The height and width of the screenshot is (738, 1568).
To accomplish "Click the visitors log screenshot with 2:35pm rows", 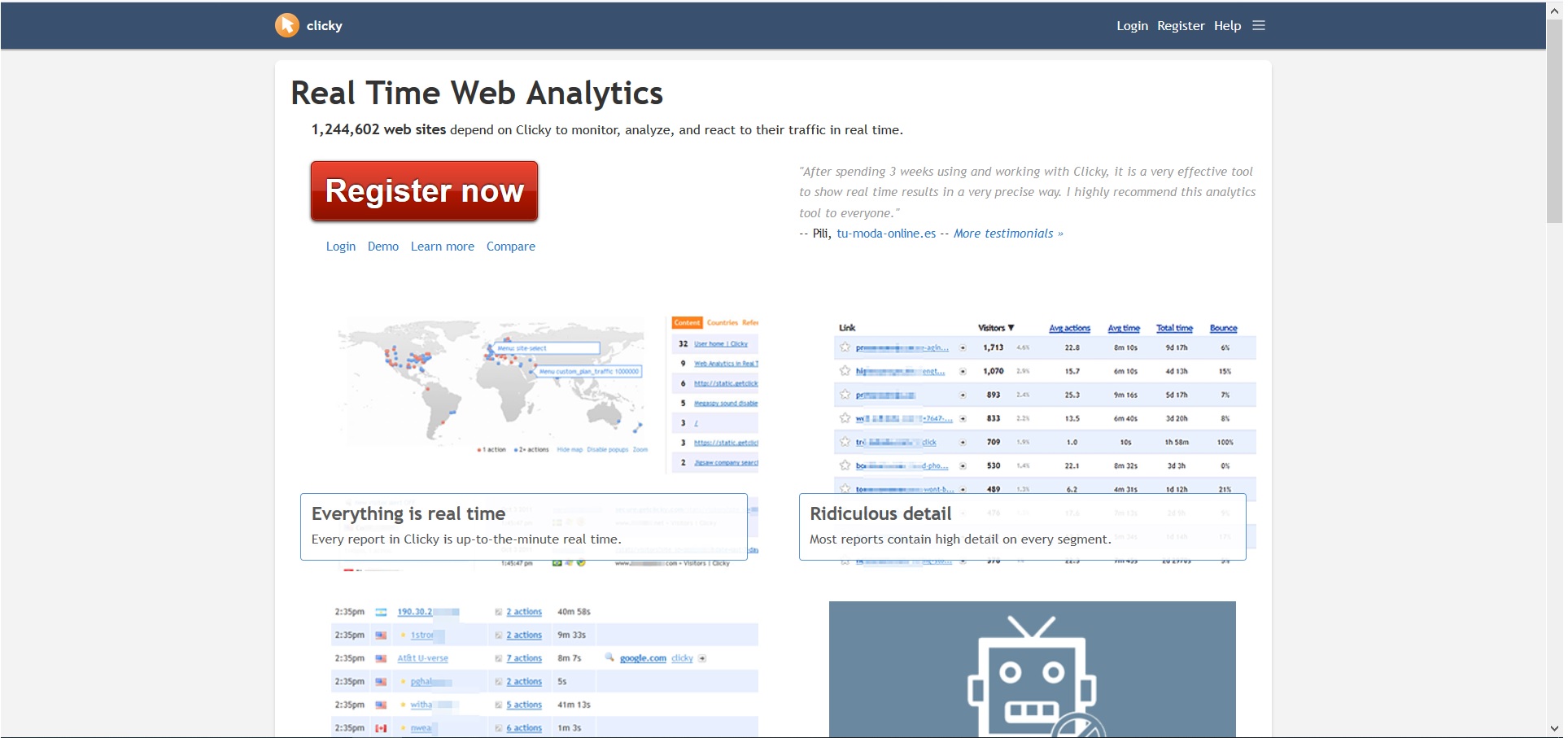I will coord(544,670).
